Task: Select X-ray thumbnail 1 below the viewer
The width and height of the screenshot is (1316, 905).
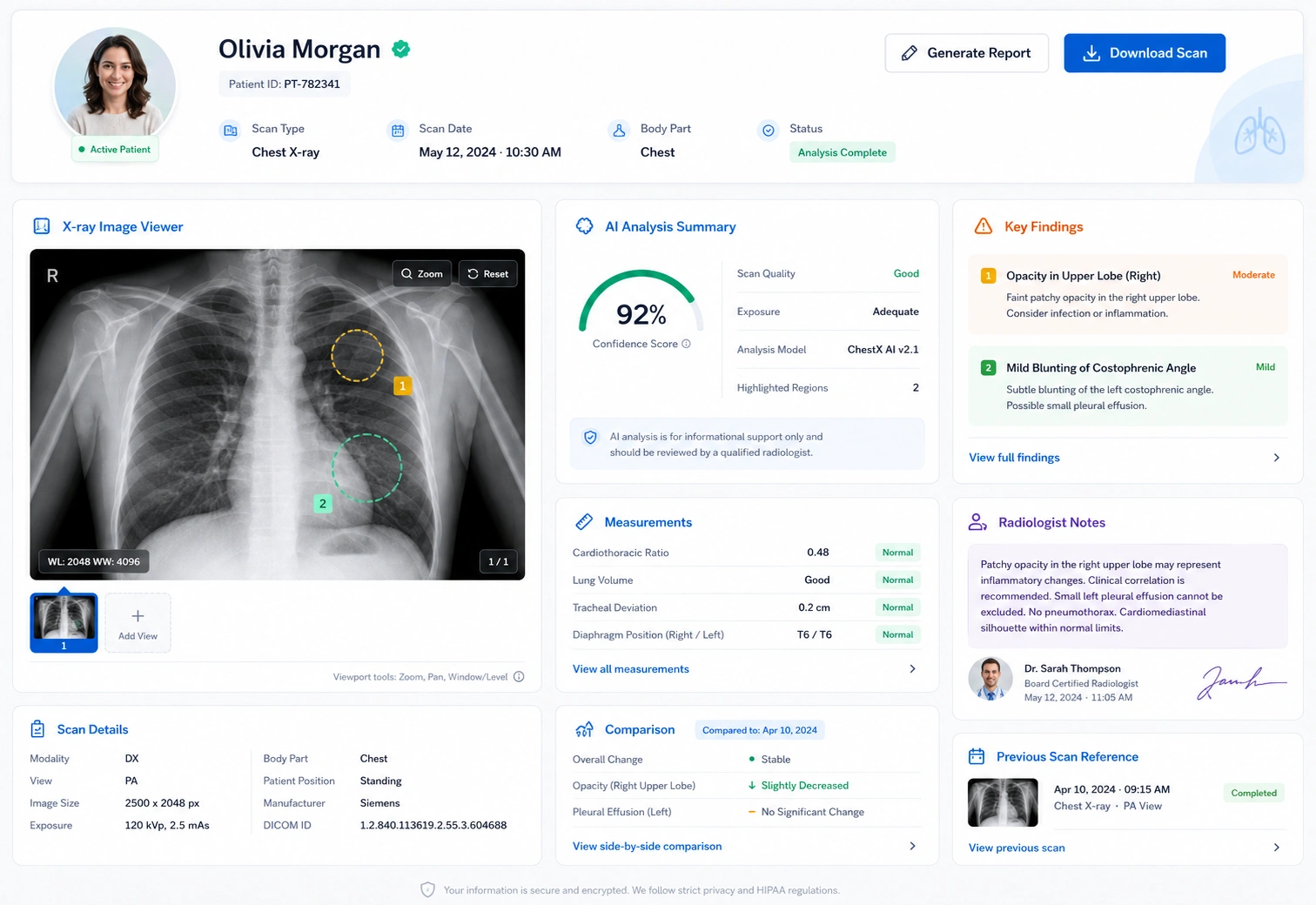Action: coord(64,623)
